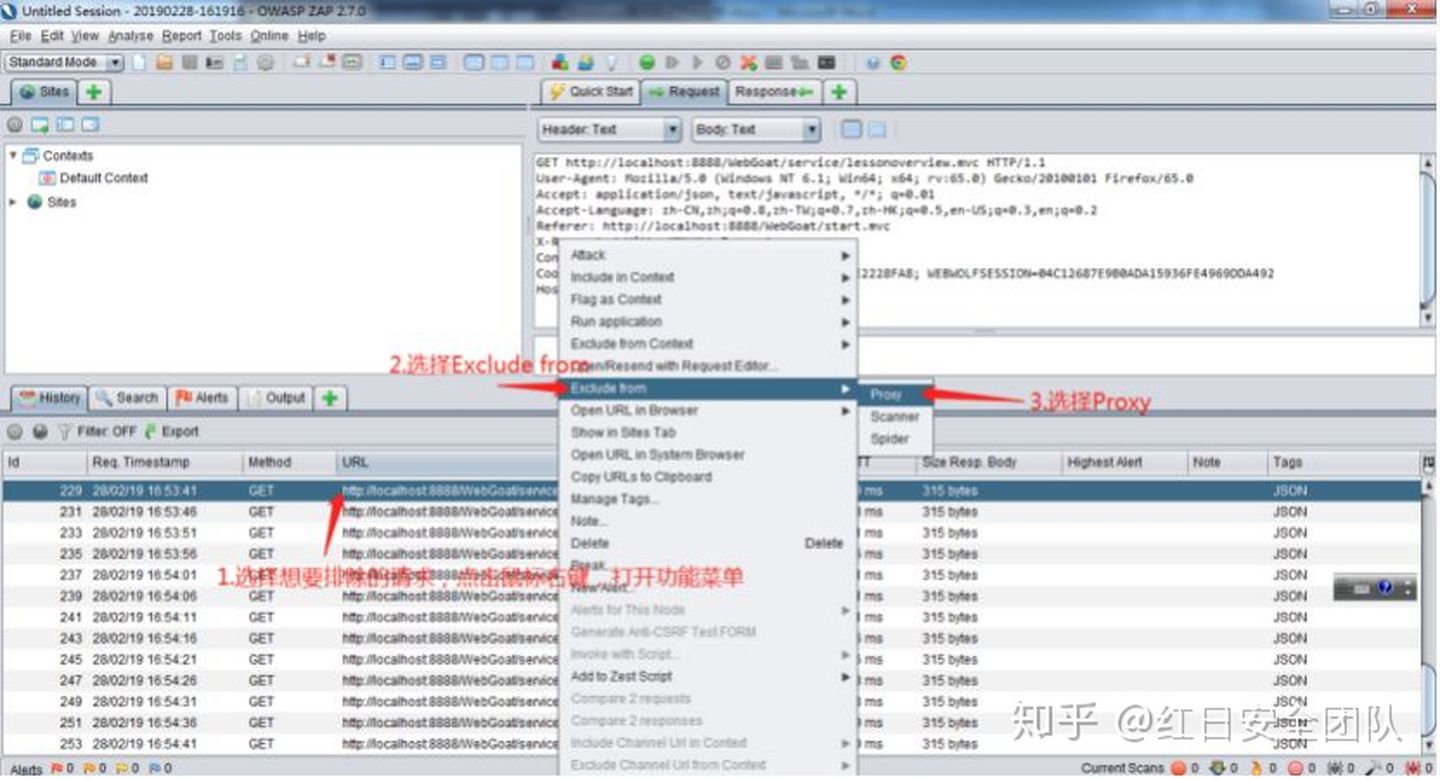Click the configure columns icon beside Tags
The image size is (1440, 779).
click(1428, 462)
